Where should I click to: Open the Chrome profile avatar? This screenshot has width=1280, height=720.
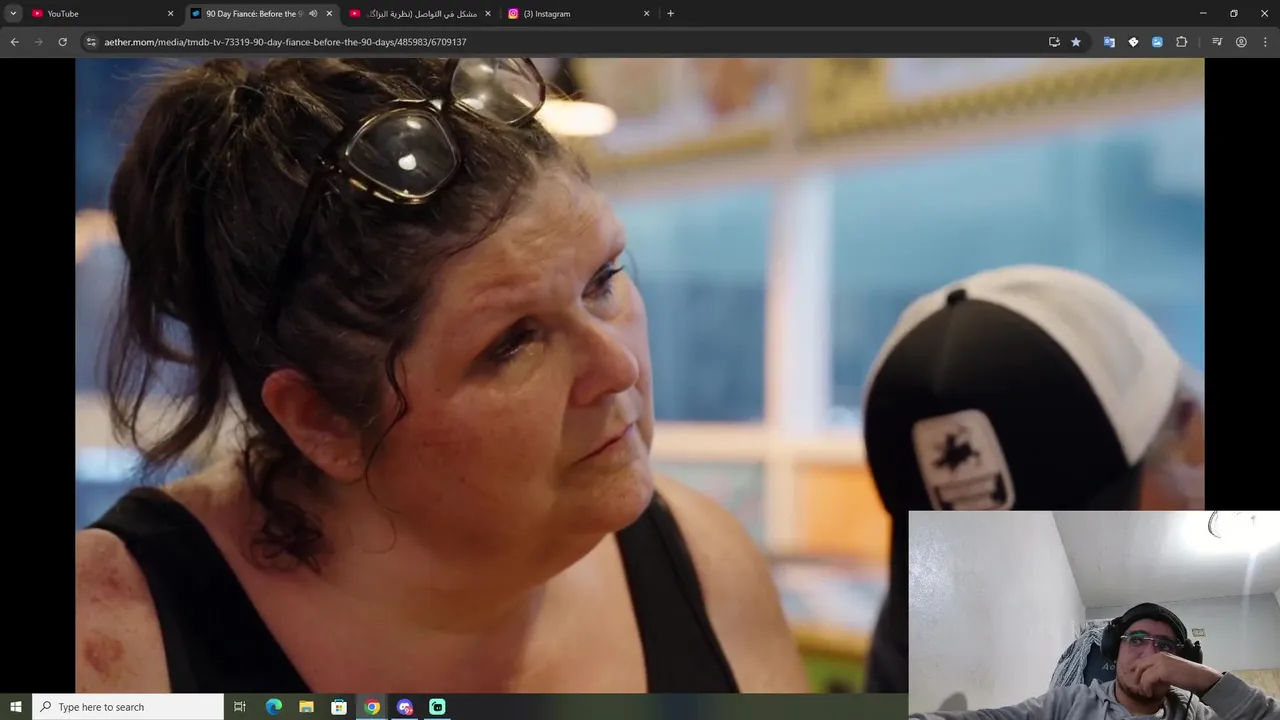1241,42
